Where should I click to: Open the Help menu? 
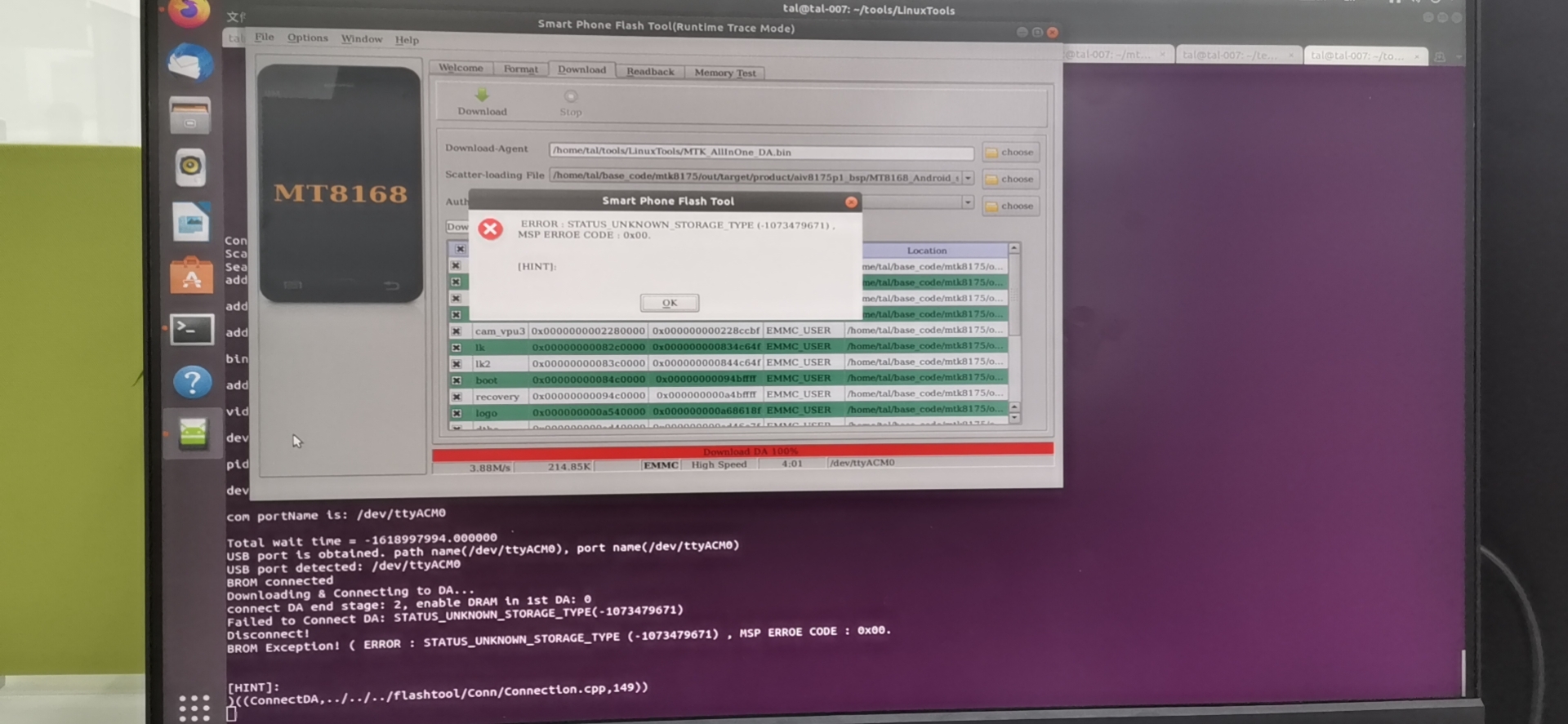(x=407, y=39)
